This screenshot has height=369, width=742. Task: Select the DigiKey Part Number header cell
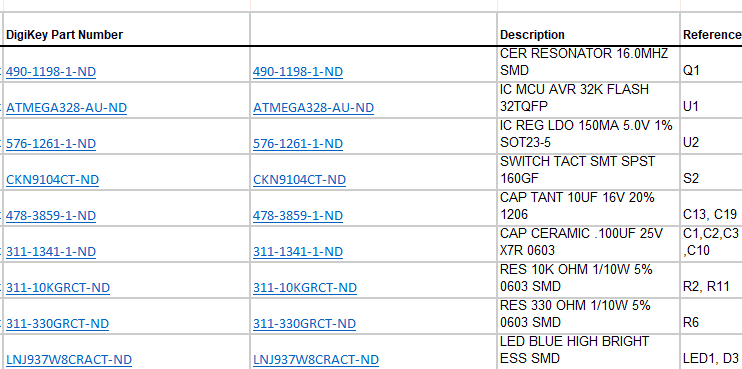[x=127, y=29]
